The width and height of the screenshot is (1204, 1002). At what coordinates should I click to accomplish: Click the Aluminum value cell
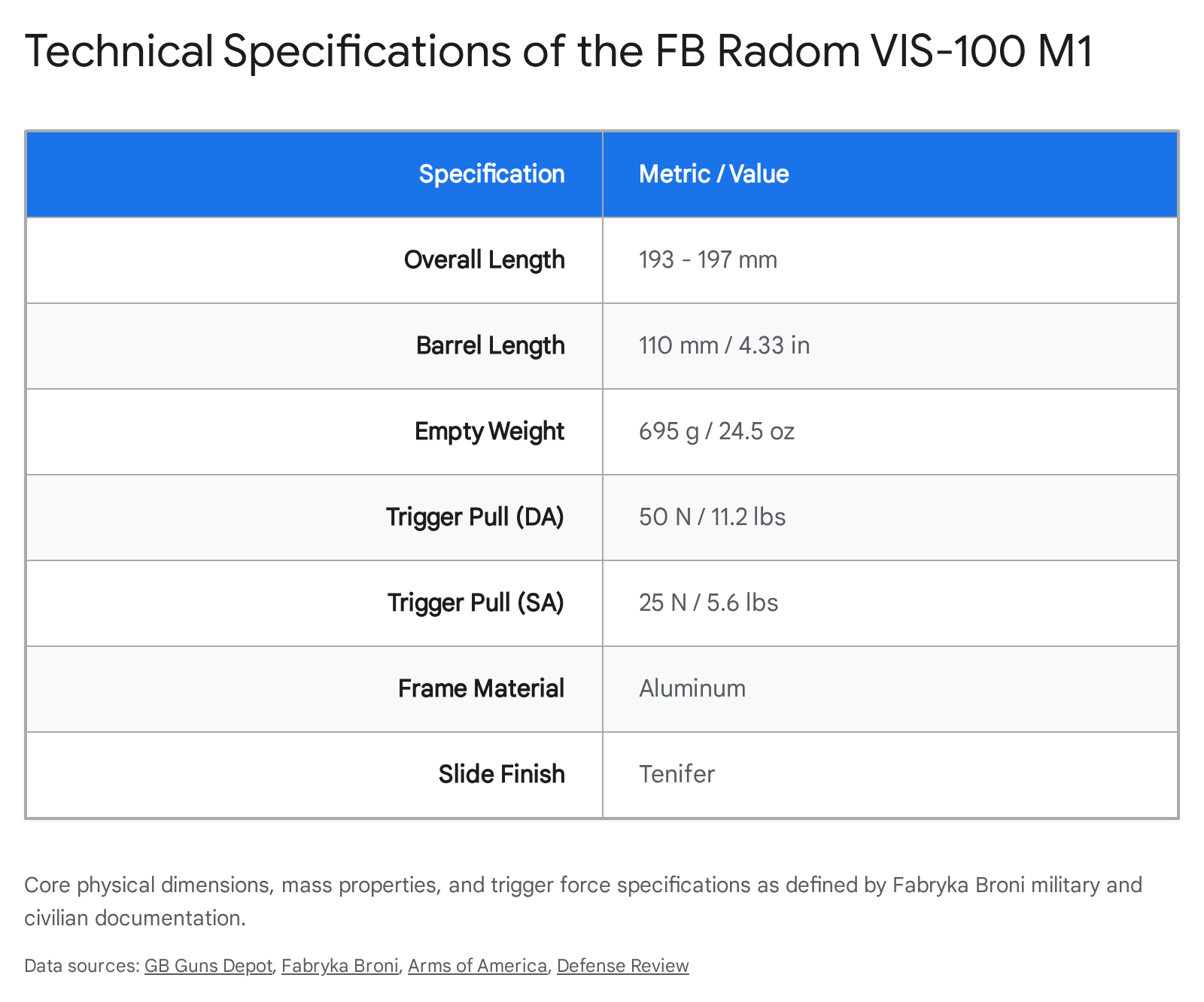point(692,689)
